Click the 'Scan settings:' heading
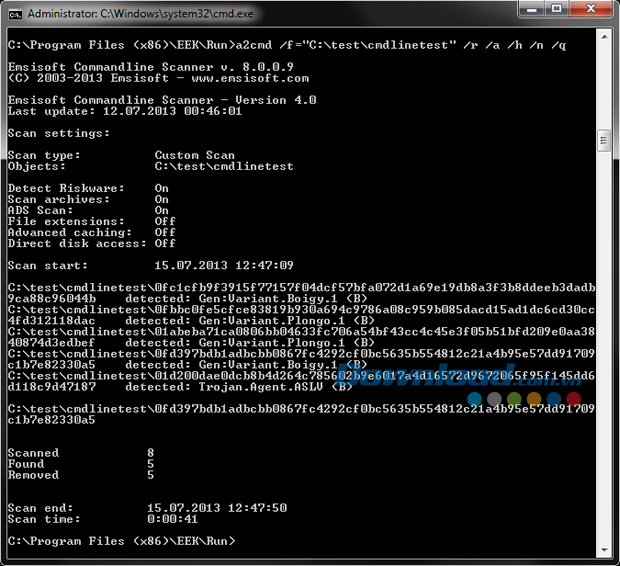The width and height of the screenshot is (620, 566). click(x=59, y=133)
